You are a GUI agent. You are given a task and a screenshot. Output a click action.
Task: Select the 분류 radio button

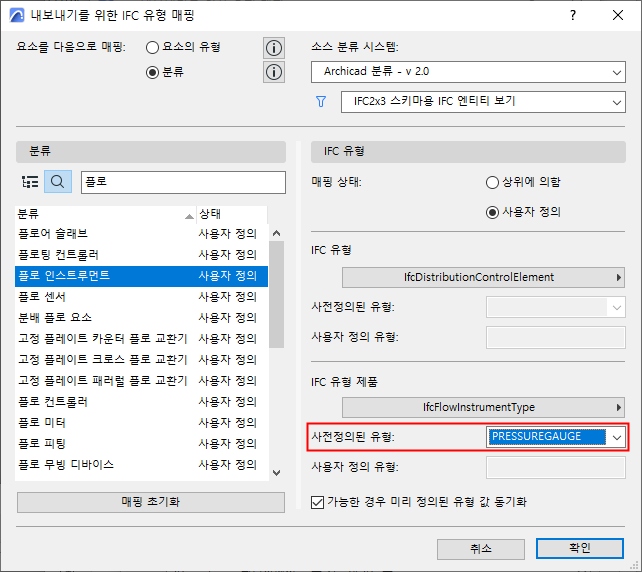(x=152, y=72)
